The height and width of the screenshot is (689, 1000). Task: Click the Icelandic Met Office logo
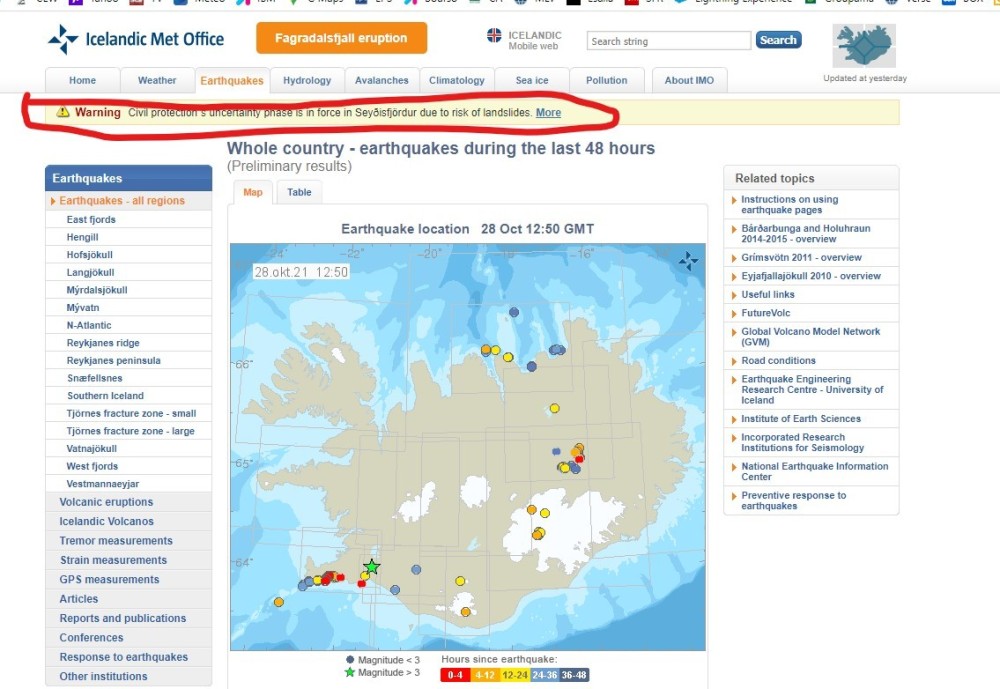click(136, 40)
